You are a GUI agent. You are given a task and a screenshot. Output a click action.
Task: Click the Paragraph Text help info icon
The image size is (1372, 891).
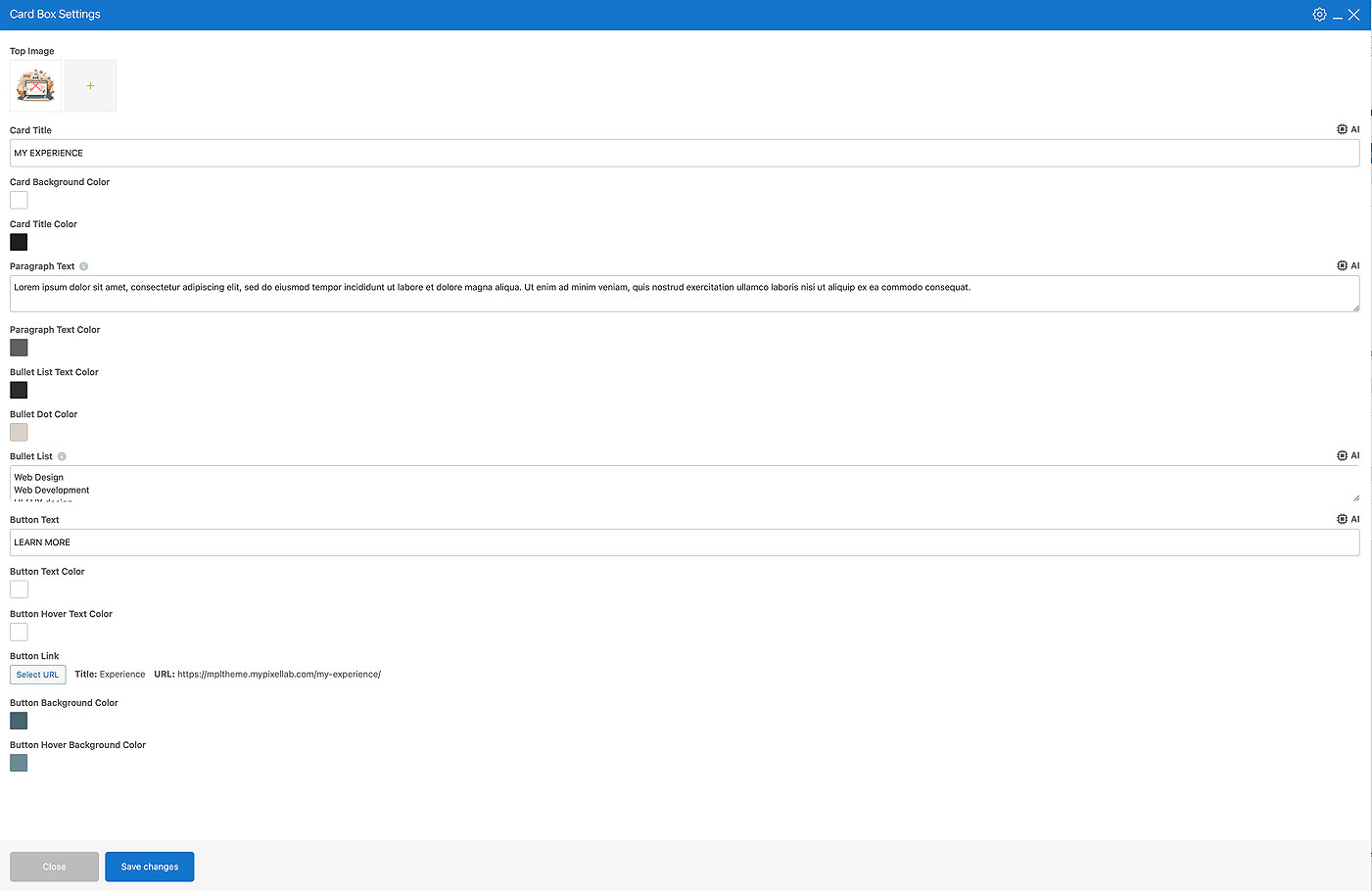(84, 266)
